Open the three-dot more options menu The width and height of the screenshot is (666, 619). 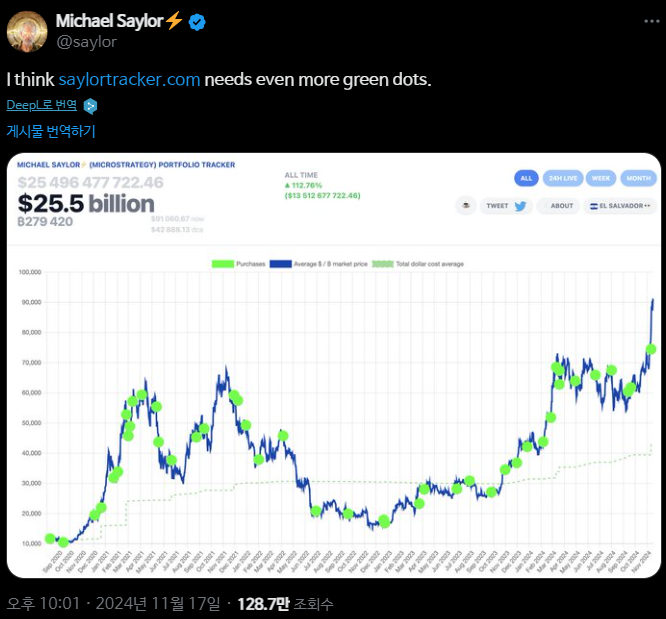coord(652,21)
